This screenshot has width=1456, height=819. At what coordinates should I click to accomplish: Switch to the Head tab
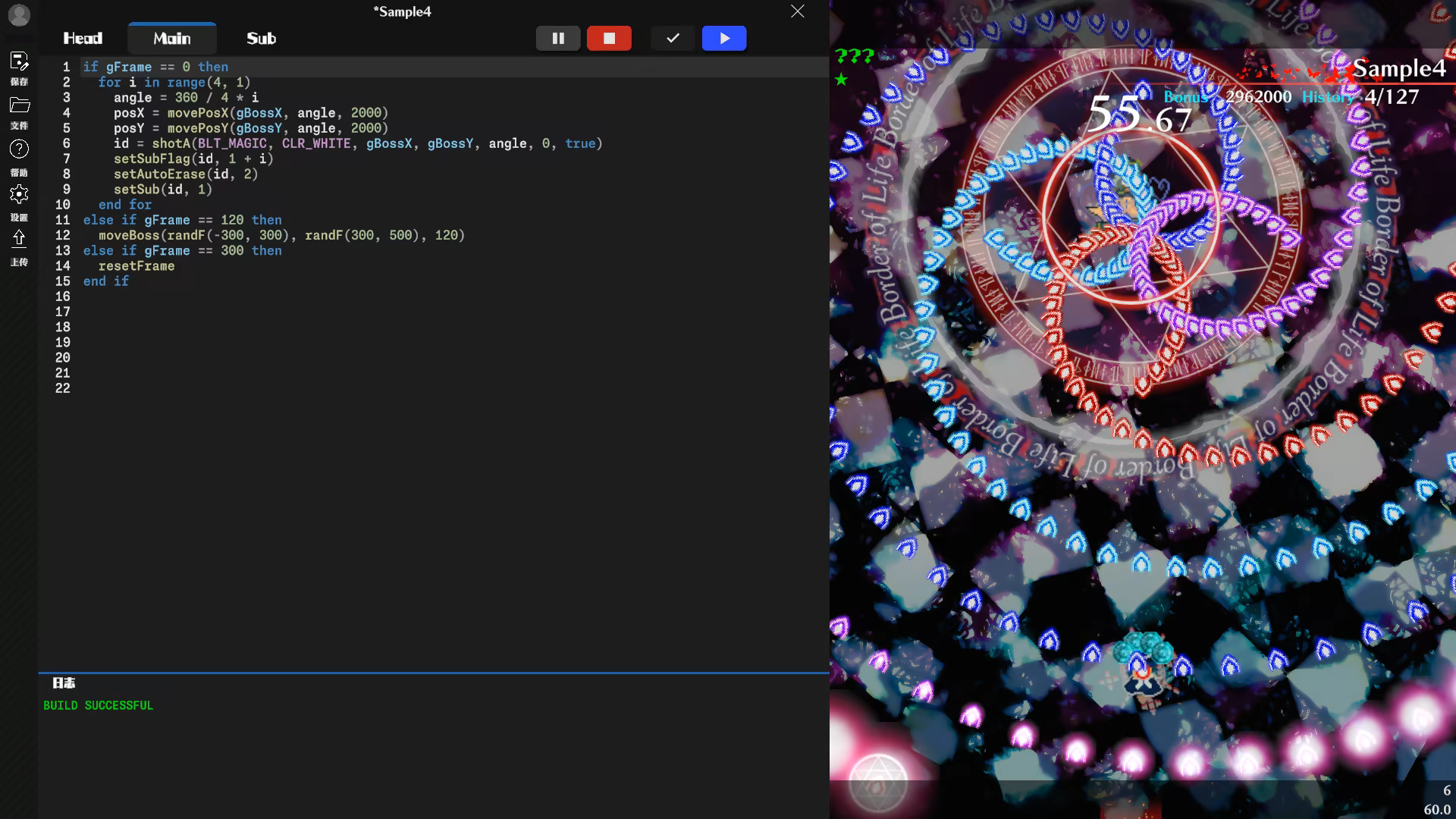click(x=83, y=38)
